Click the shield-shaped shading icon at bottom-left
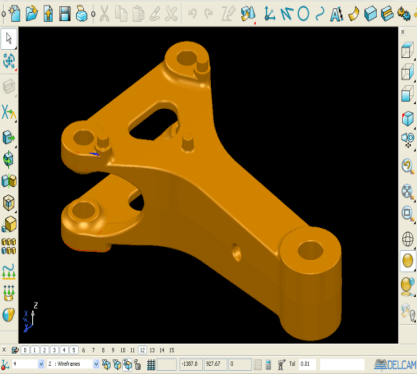 [x=9, y=315]
